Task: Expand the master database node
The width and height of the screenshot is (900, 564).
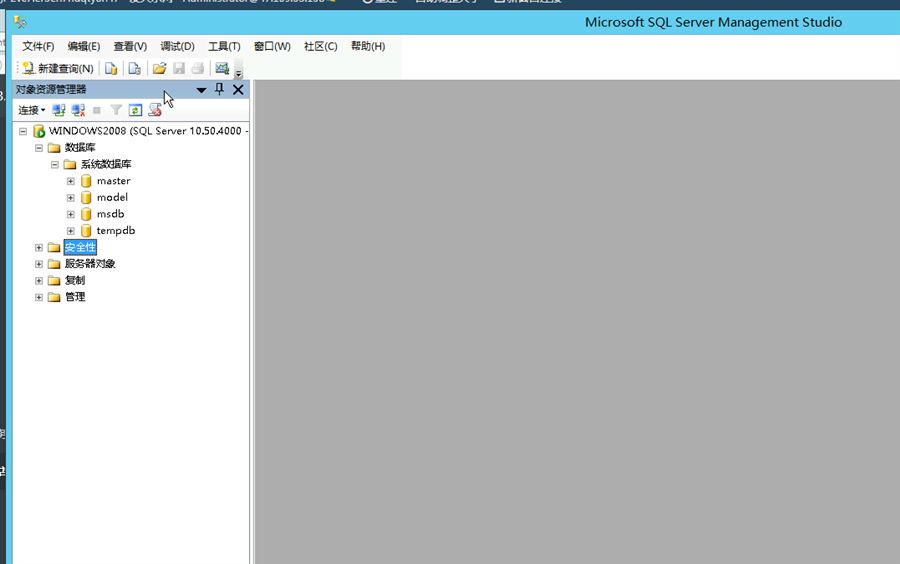Action: click(x=71, y=181)
